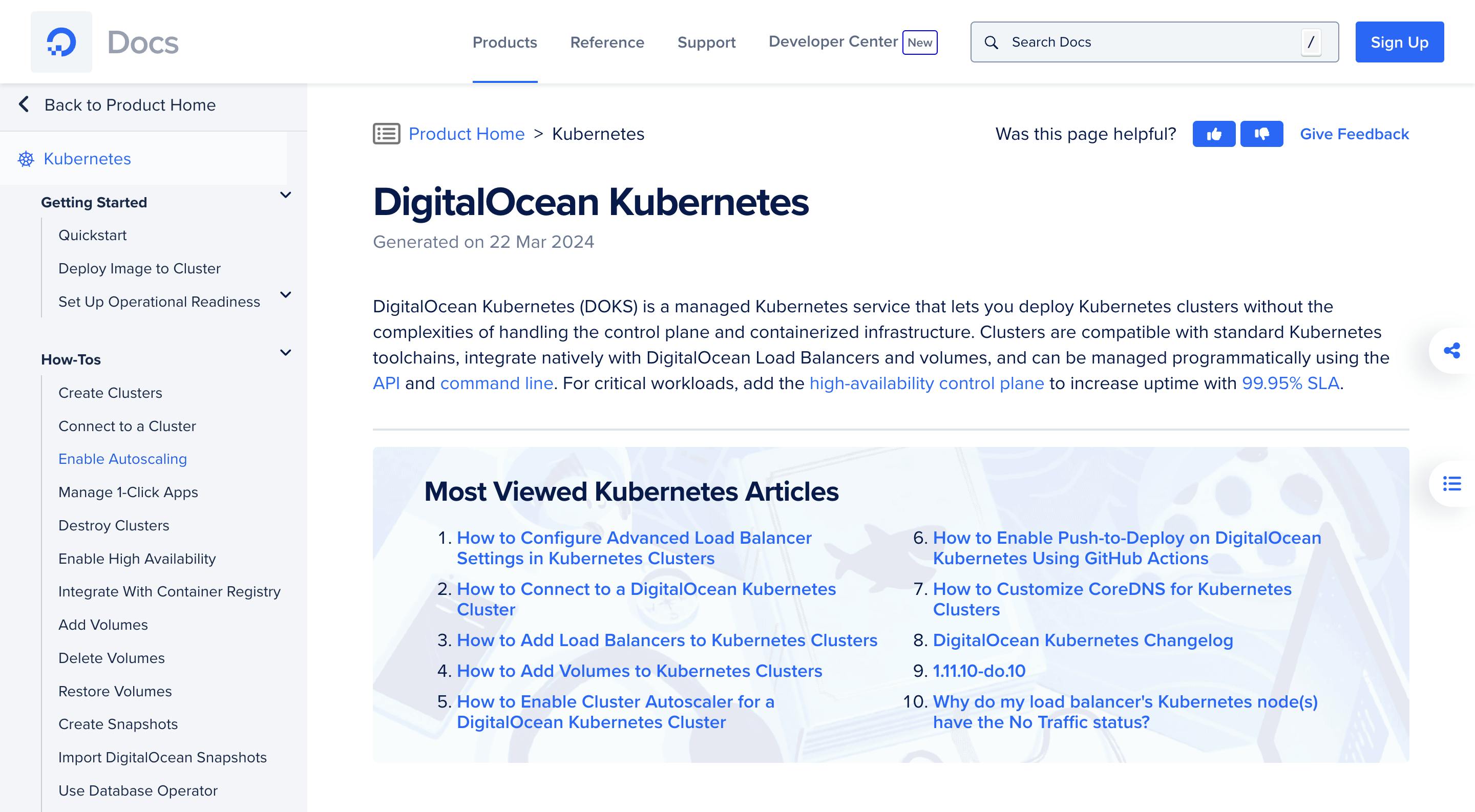Click the Sign Up button
Image resolution: width=1475 pixels, height=812 pixels.
(x=1399, y=42)
